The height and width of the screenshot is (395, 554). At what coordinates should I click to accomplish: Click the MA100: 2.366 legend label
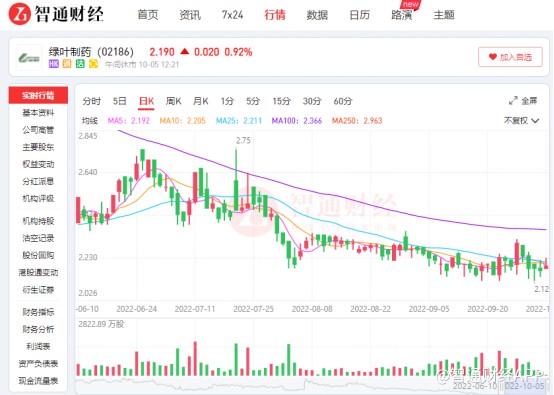[x=297, y=121]
